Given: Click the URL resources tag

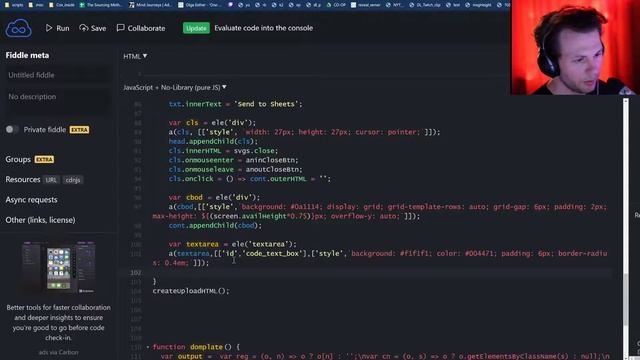Looking at the screenshot, I should coord(51,180).
